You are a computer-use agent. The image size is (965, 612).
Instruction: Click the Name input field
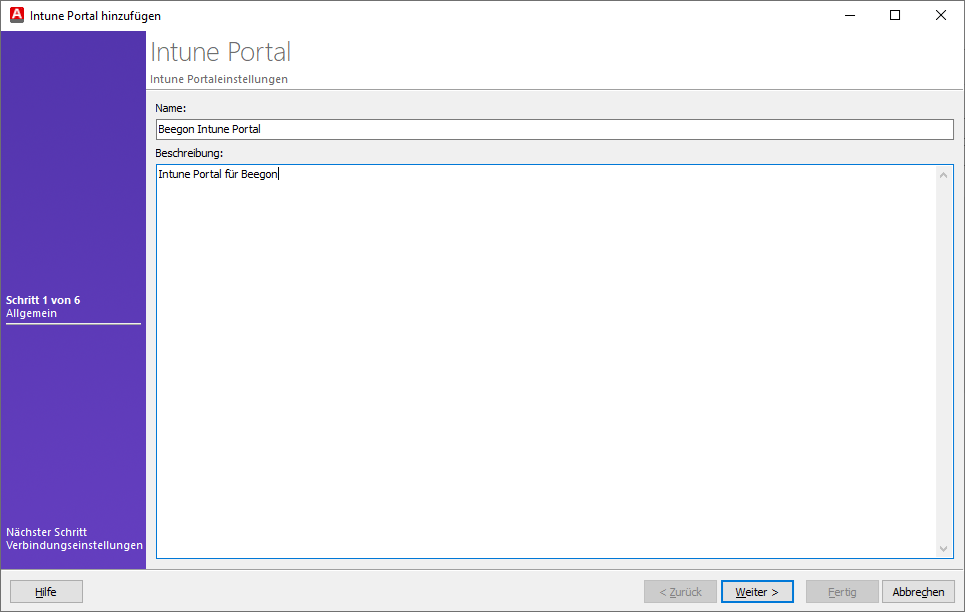[x=555, y=129]
